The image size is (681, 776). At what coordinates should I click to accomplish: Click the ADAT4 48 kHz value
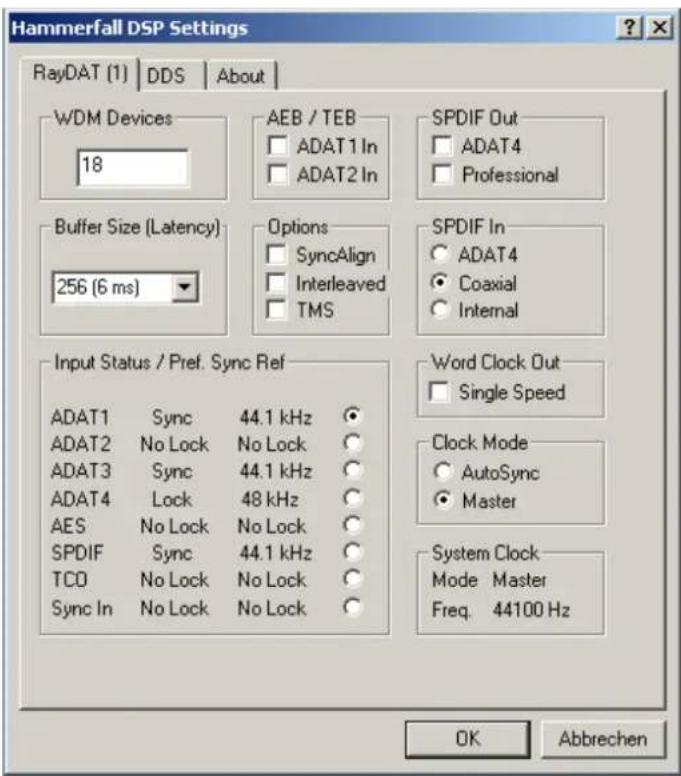(270, 499)
